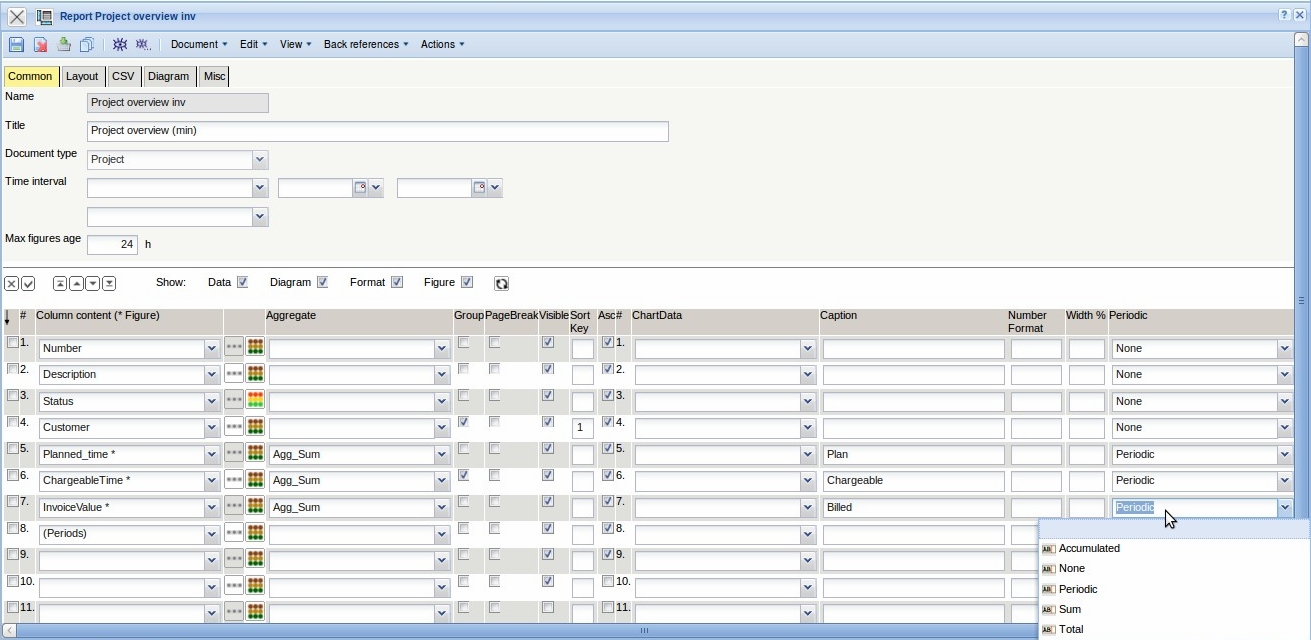This screenshot has height=640, width=1311.
Task: Open traffic light settings for the Status row
Action: pyautogui.click(x=255, y=401)
